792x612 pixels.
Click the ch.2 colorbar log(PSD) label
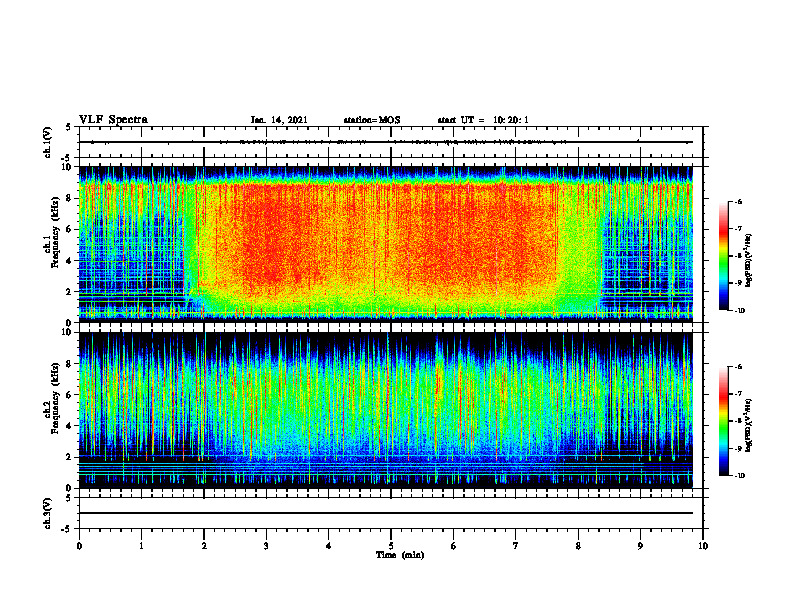tap(749, 425)
